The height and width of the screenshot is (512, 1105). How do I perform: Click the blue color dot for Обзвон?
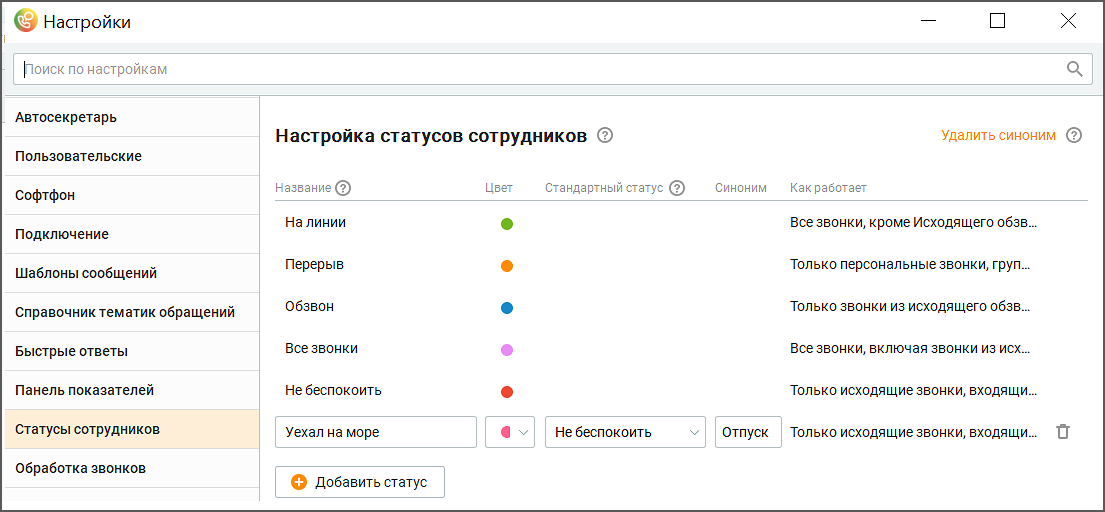point(507,308)
